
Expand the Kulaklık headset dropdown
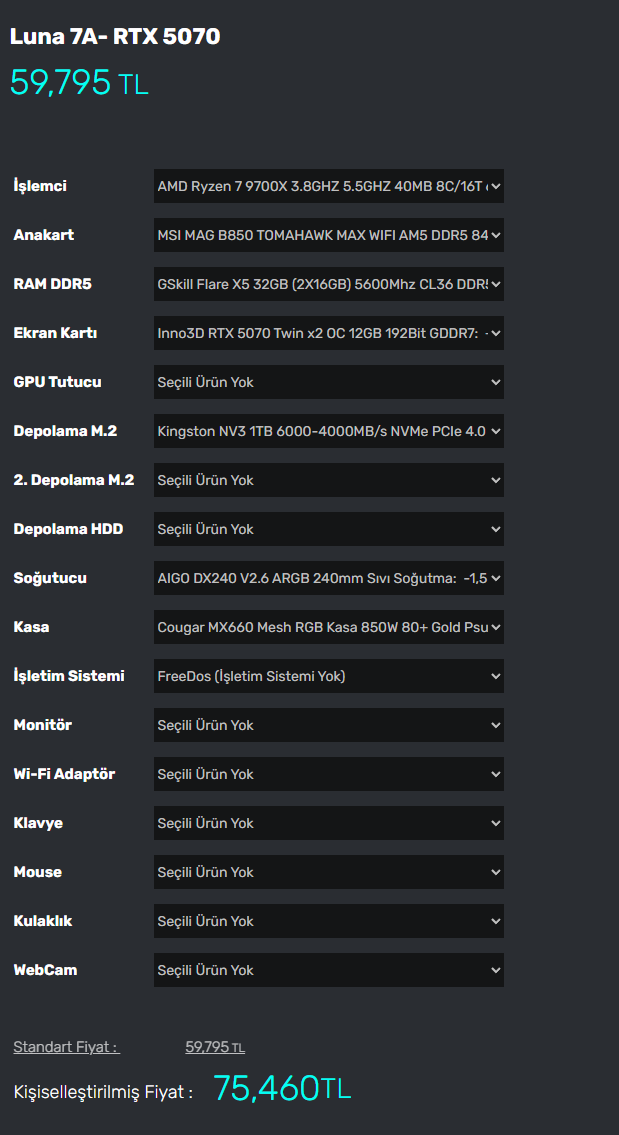tap(328, 921)
